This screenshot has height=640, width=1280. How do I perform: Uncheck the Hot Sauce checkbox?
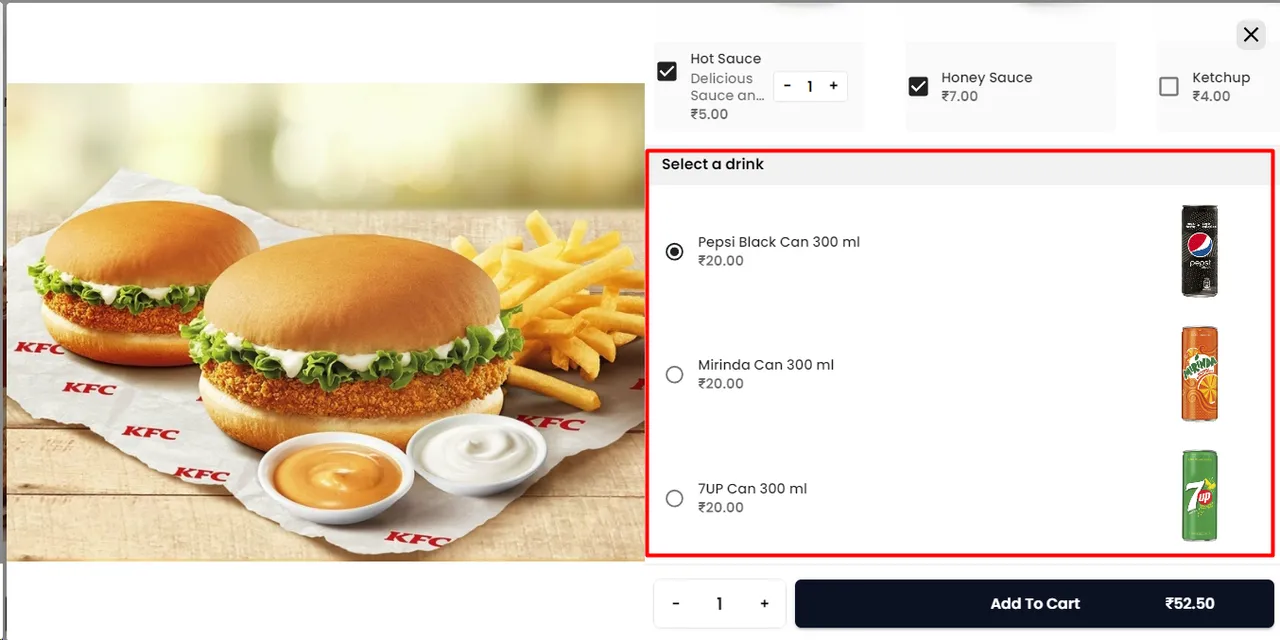point(667,71)
